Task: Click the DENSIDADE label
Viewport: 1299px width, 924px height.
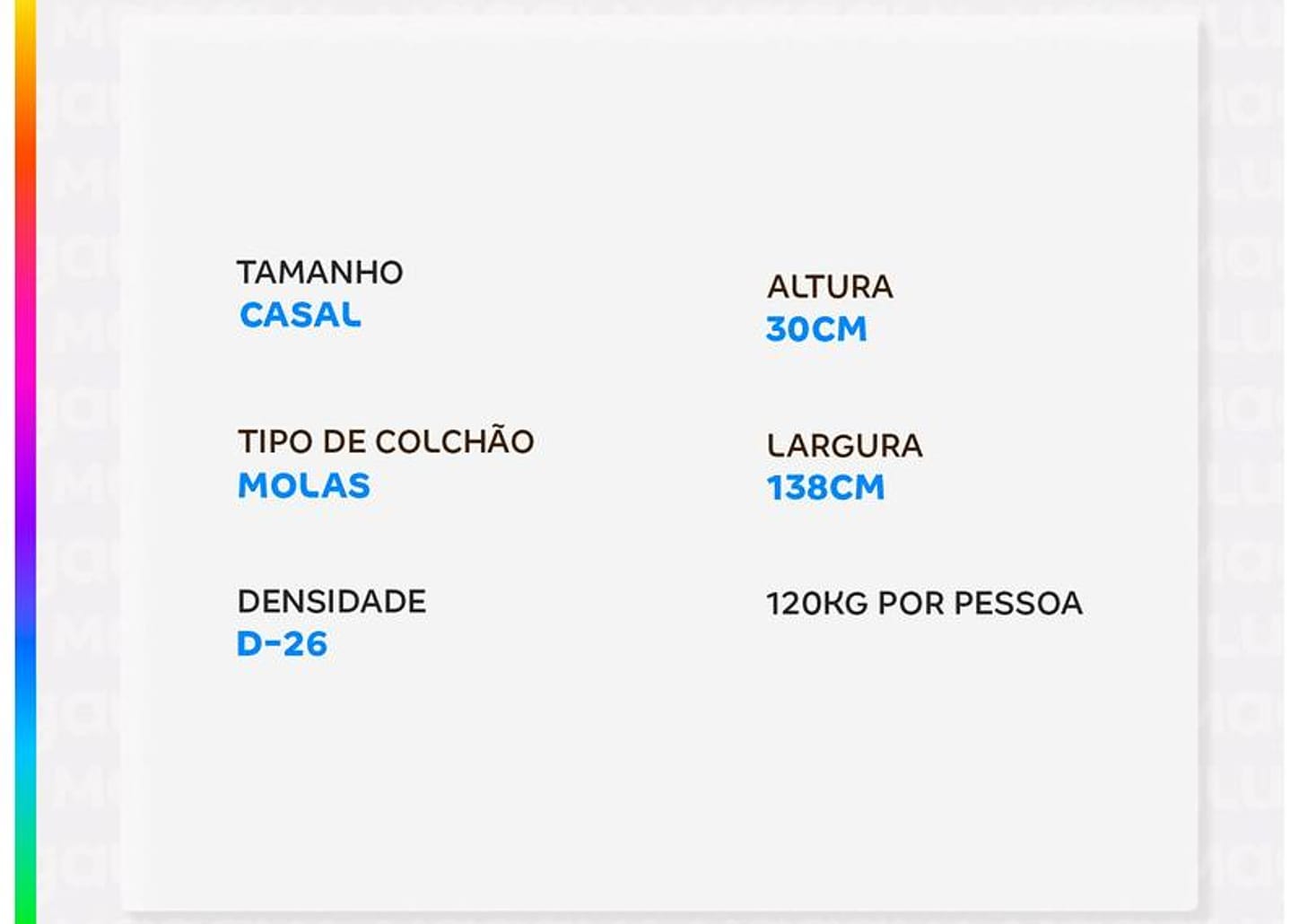Action: point(331,601)
